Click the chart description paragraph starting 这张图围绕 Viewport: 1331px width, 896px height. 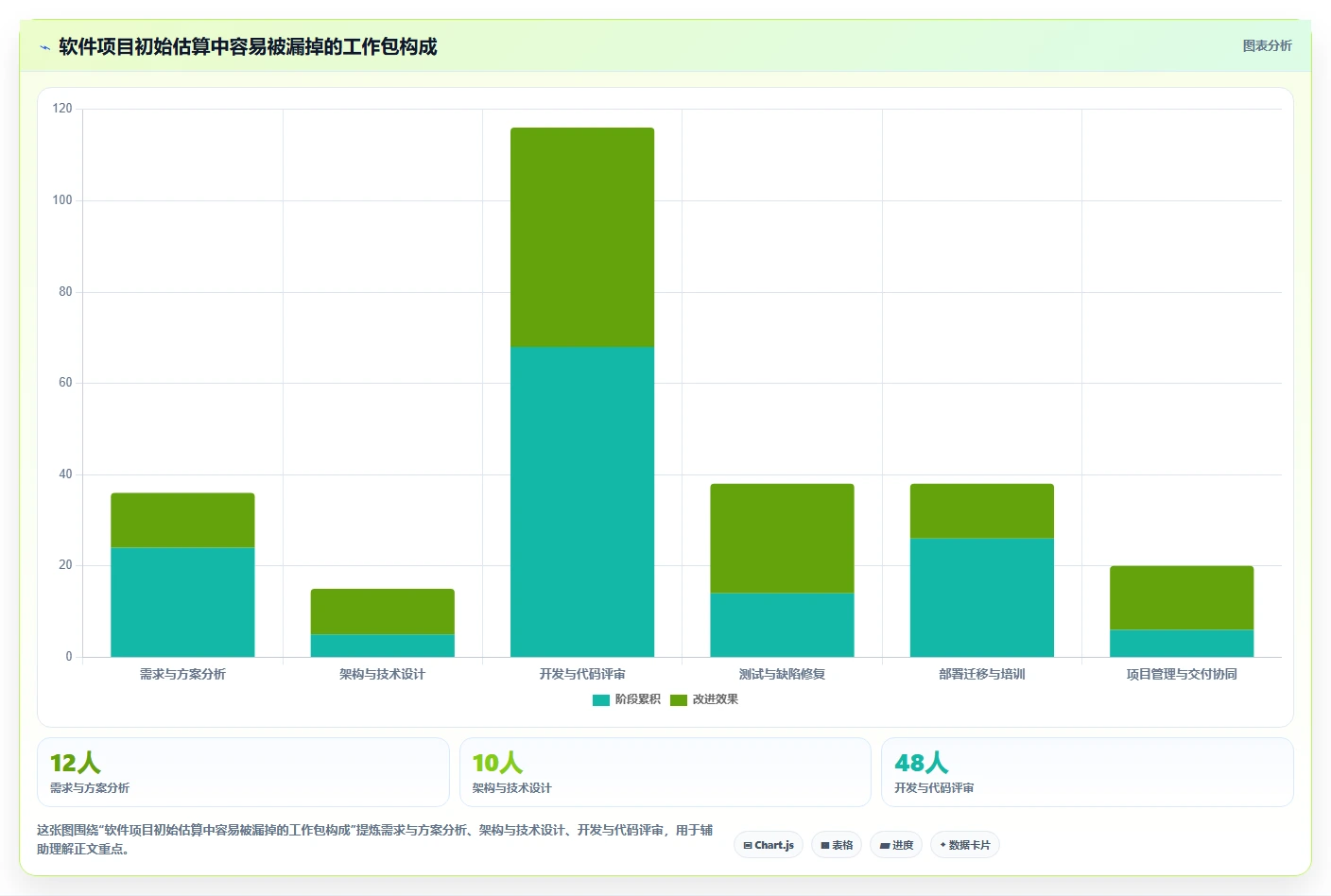tap(375, 839)
